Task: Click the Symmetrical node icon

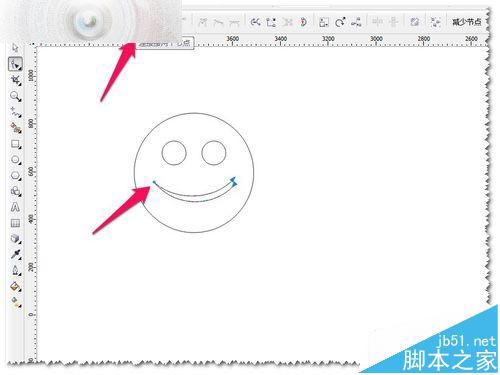Action: (234, 22)
